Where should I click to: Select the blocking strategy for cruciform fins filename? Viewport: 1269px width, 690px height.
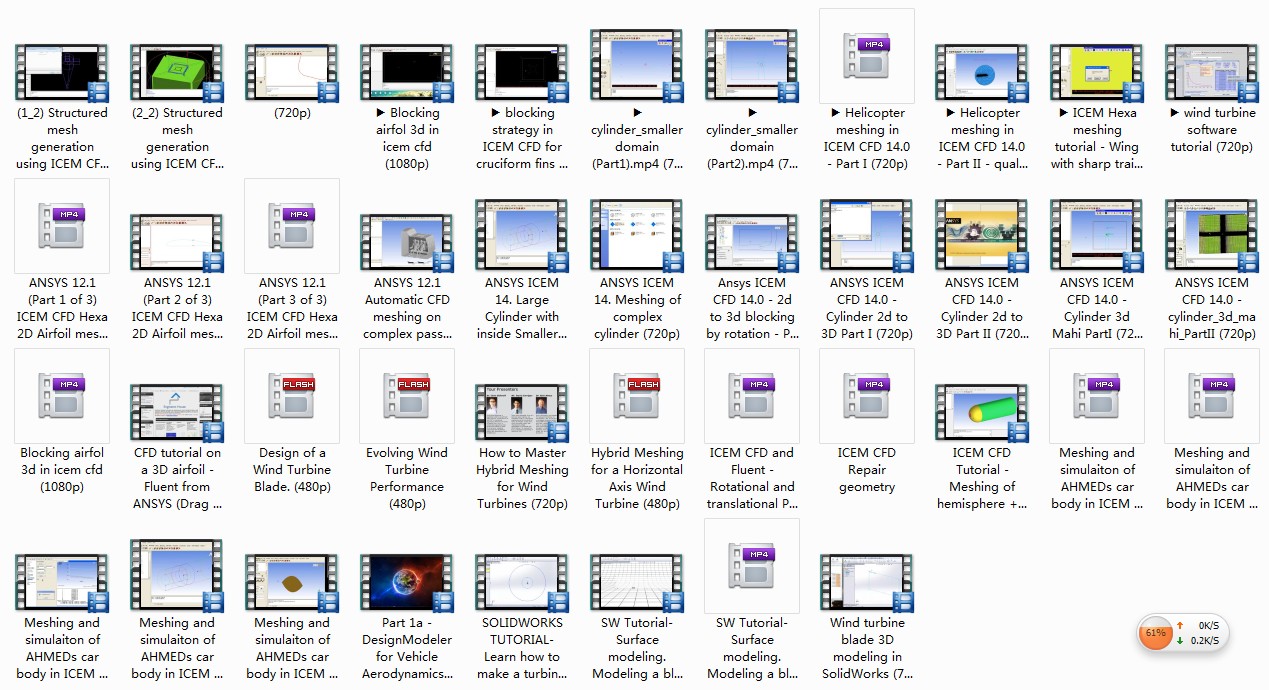tap(522, 138)
